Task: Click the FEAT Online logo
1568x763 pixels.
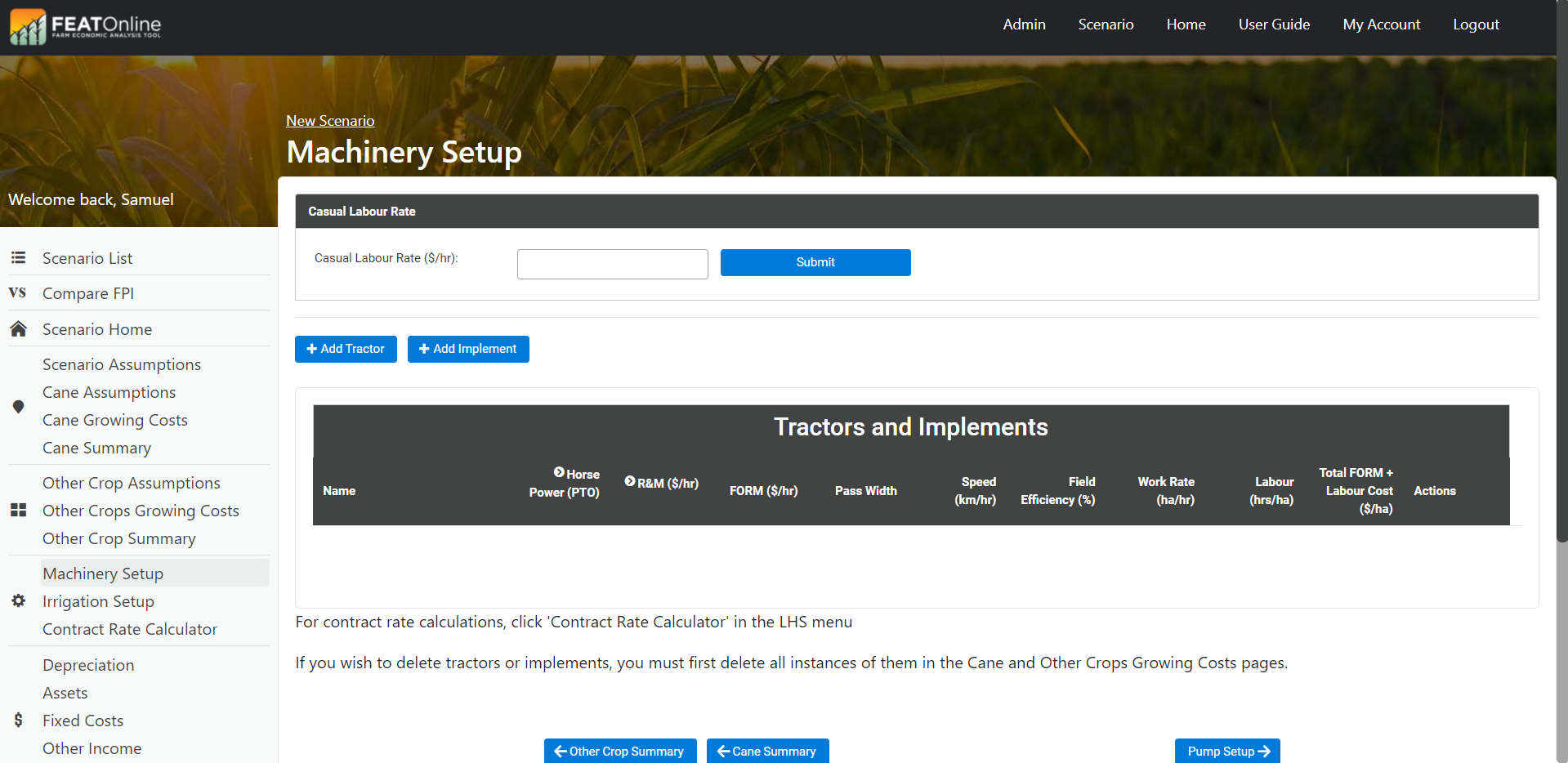Action: 86,27
